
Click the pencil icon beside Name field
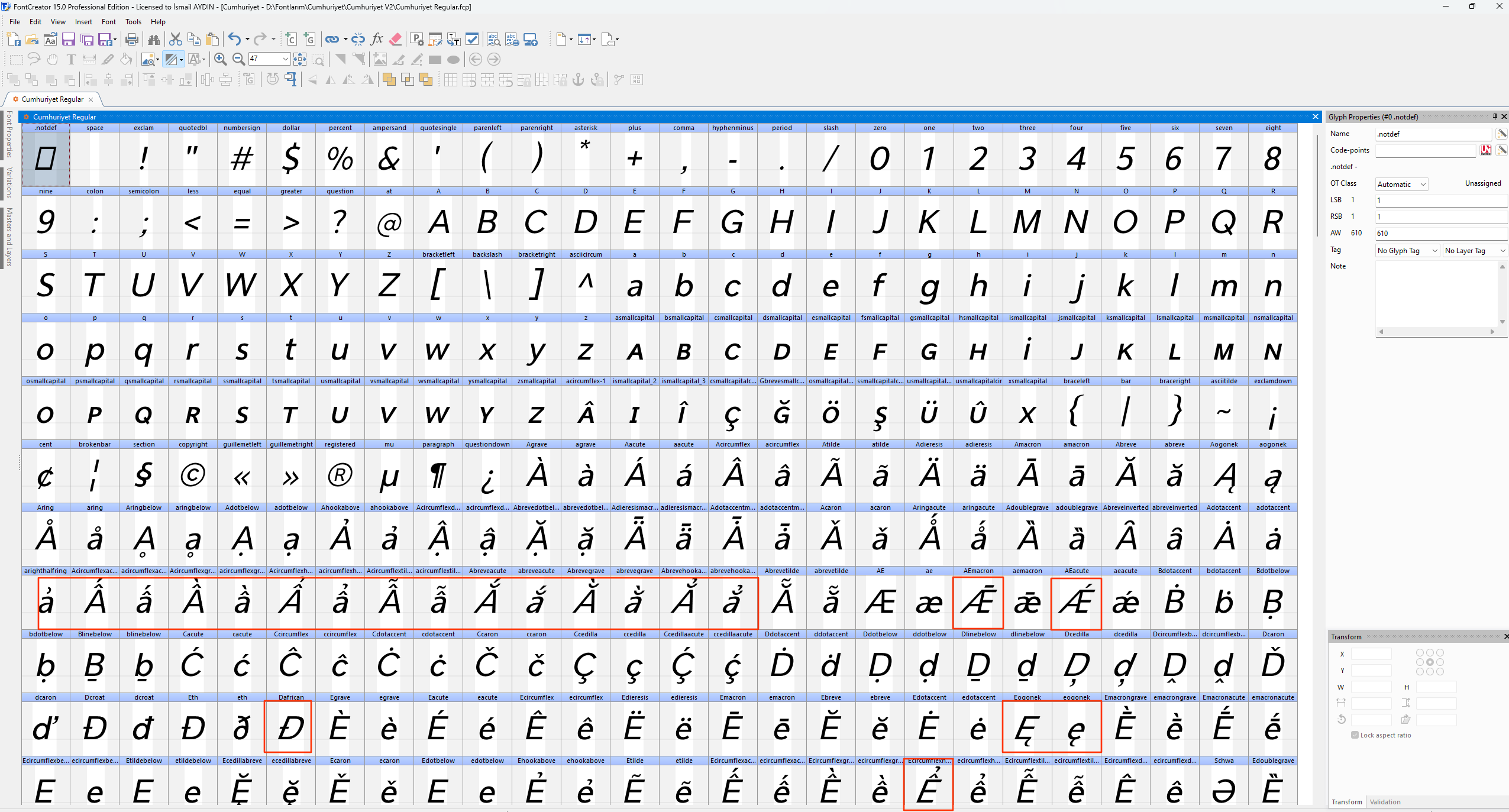[1501, 134]
